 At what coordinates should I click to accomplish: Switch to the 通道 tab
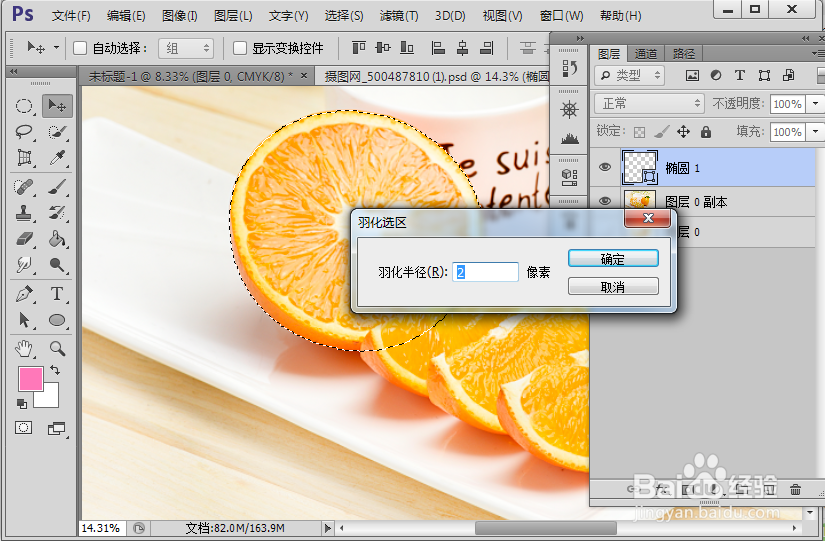point(646,54)
